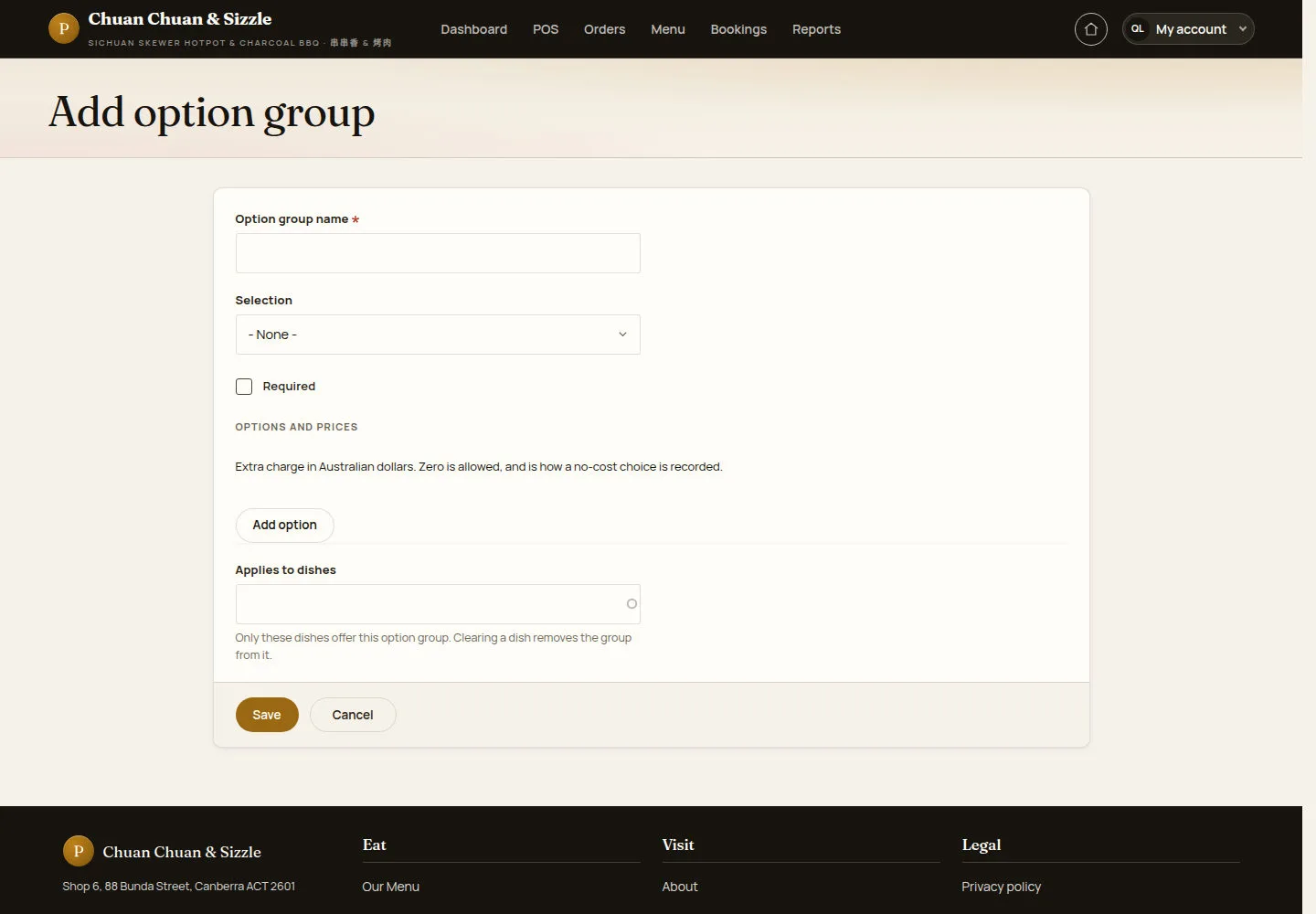Focus the Applies to dishes field
Image resolution: width=1316 pixels, height=914 pixels.
[438, 604]
